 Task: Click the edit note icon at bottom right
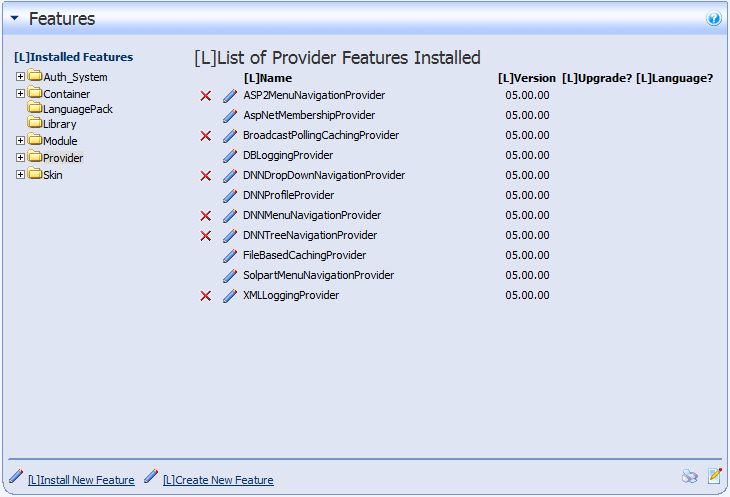[x=715, y=476]
